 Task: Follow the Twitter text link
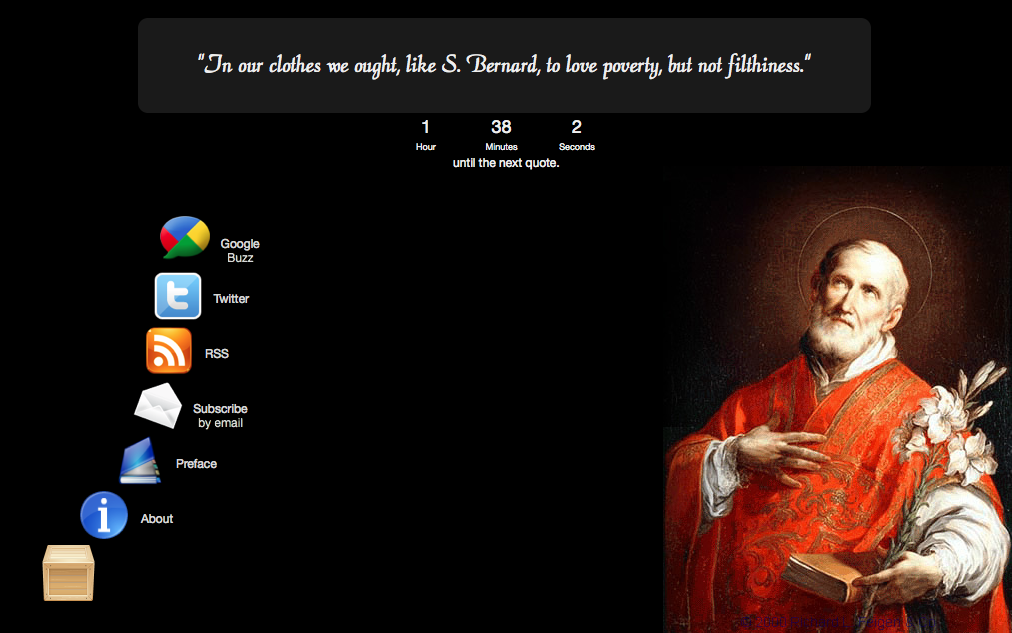(x=231, y=299)
